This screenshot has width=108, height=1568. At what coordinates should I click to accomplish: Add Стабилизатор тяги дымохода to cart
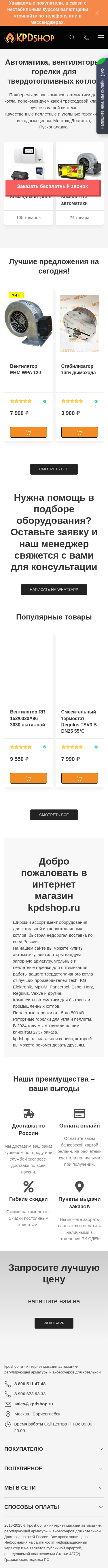(79, 432)
